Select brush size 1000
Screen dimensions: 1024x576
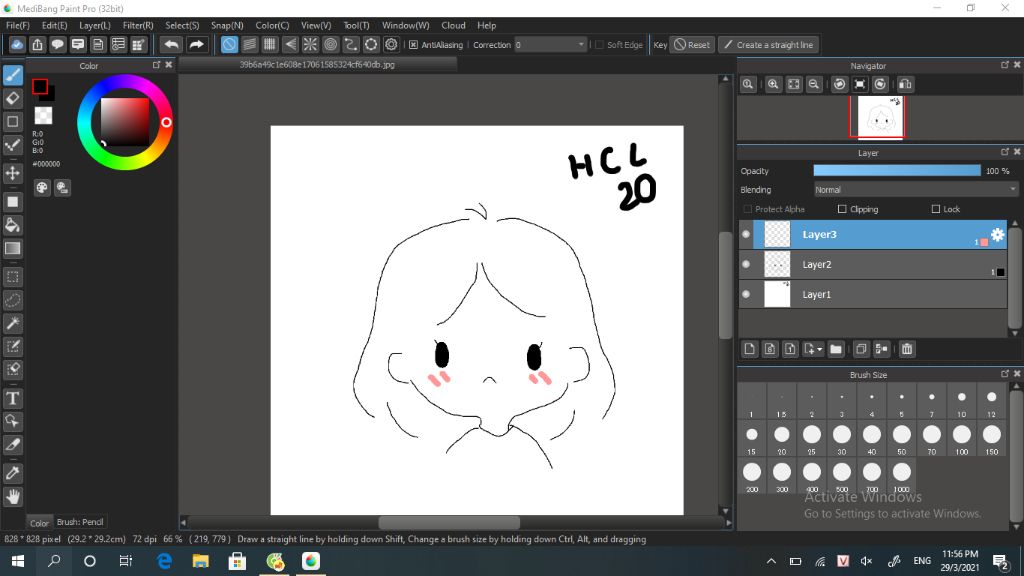tap(901, 477)
